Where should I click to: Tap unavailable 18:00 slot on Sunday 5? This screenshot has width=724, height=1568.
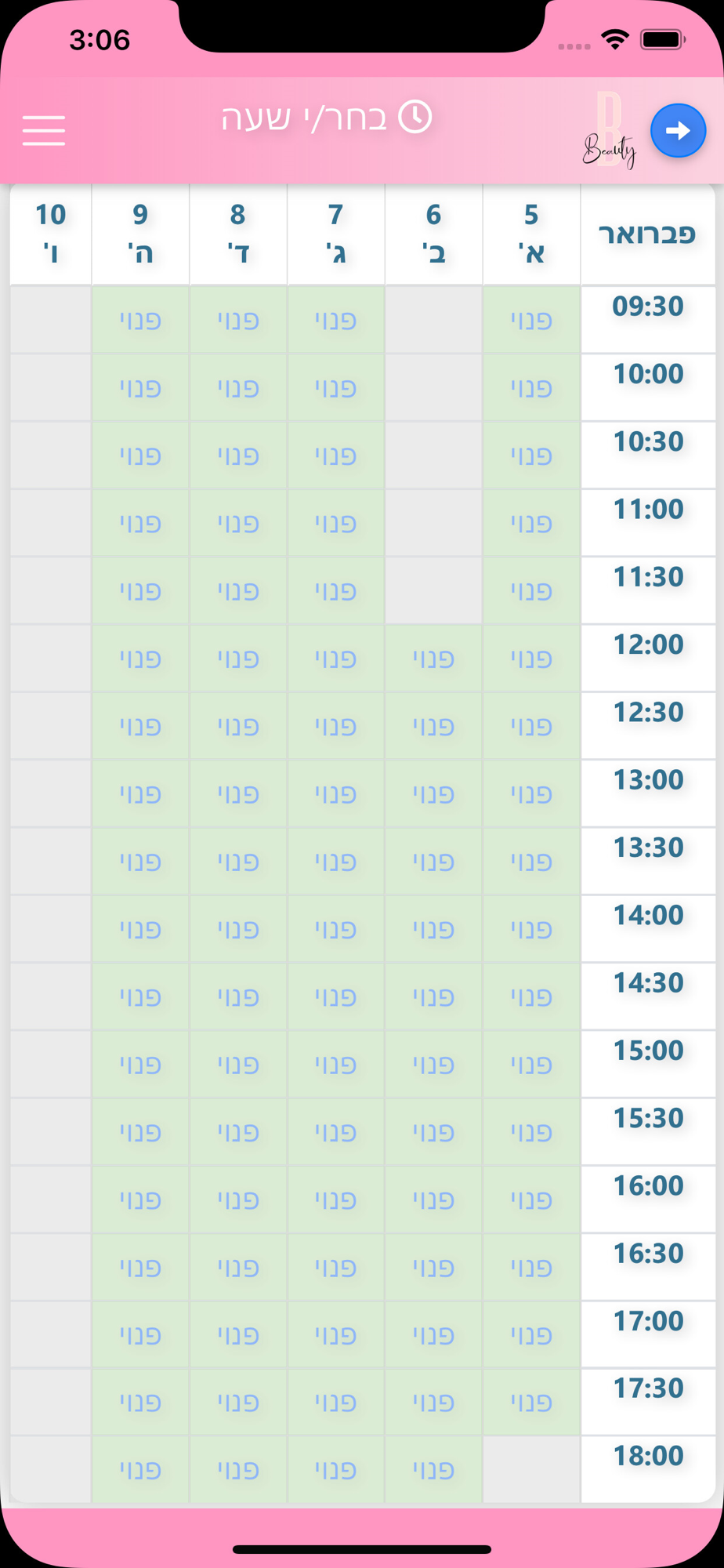531,1469
